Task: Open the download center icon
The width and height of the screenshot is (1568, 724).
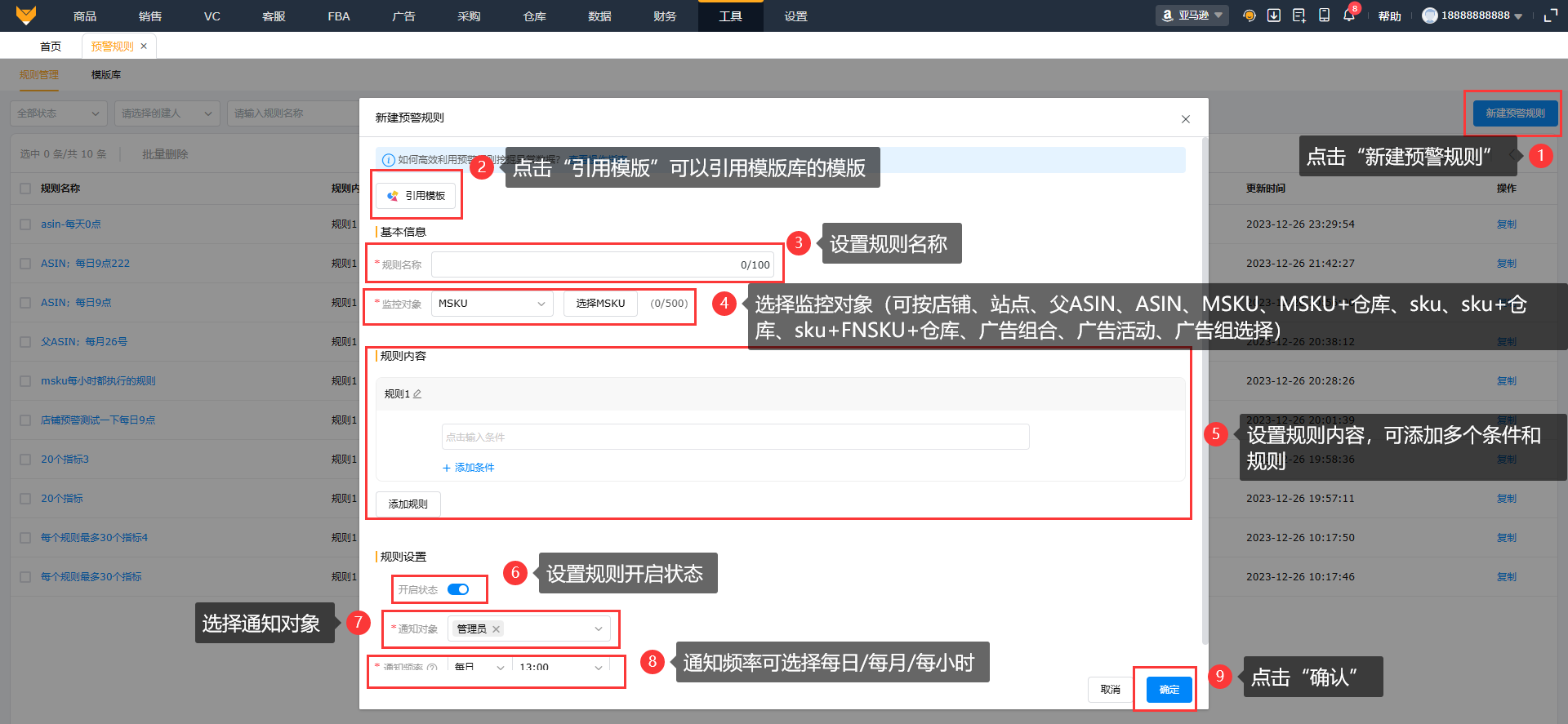Action: point(1273,16)
